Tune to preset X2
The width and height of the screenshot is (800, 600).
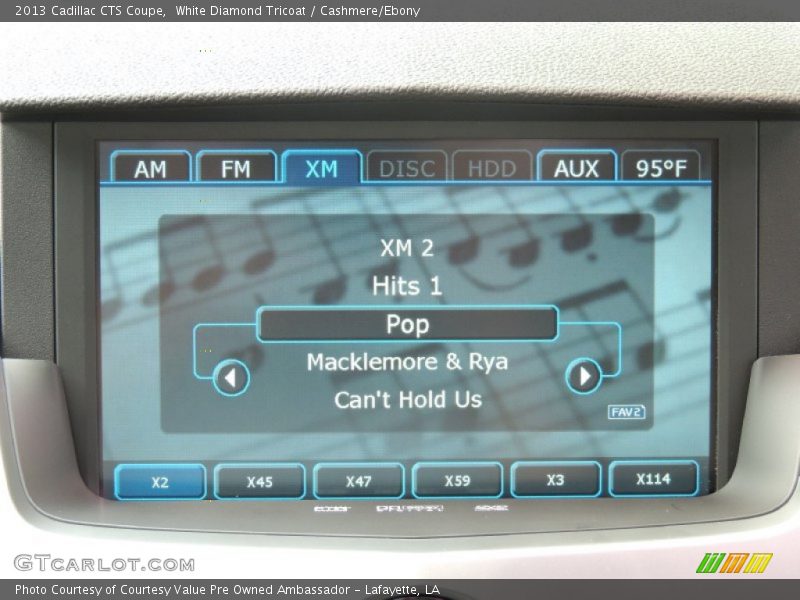[x=160, y=481]
